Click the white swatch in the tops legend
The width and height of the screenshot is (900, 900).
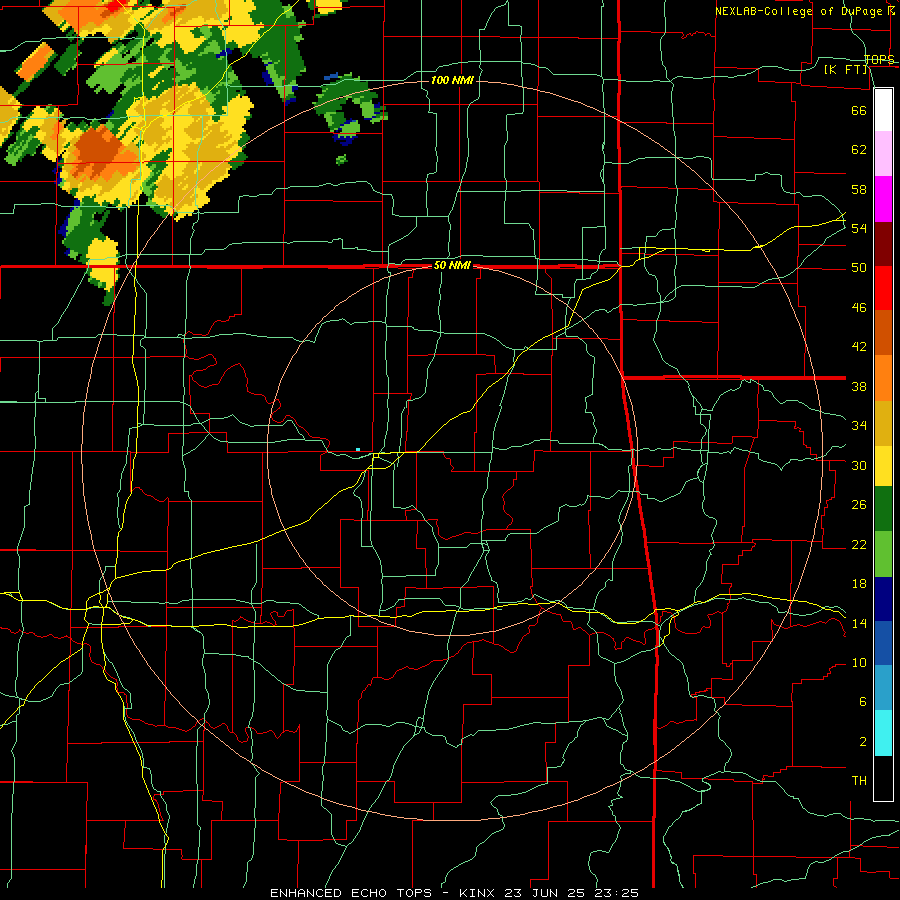[883, 110]
